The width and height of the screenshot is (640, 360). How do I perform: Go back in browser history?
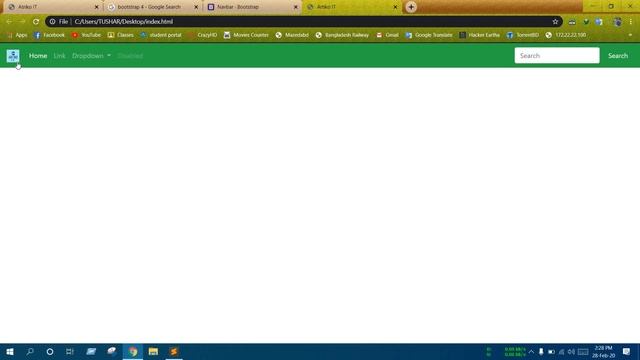point(9,21)
